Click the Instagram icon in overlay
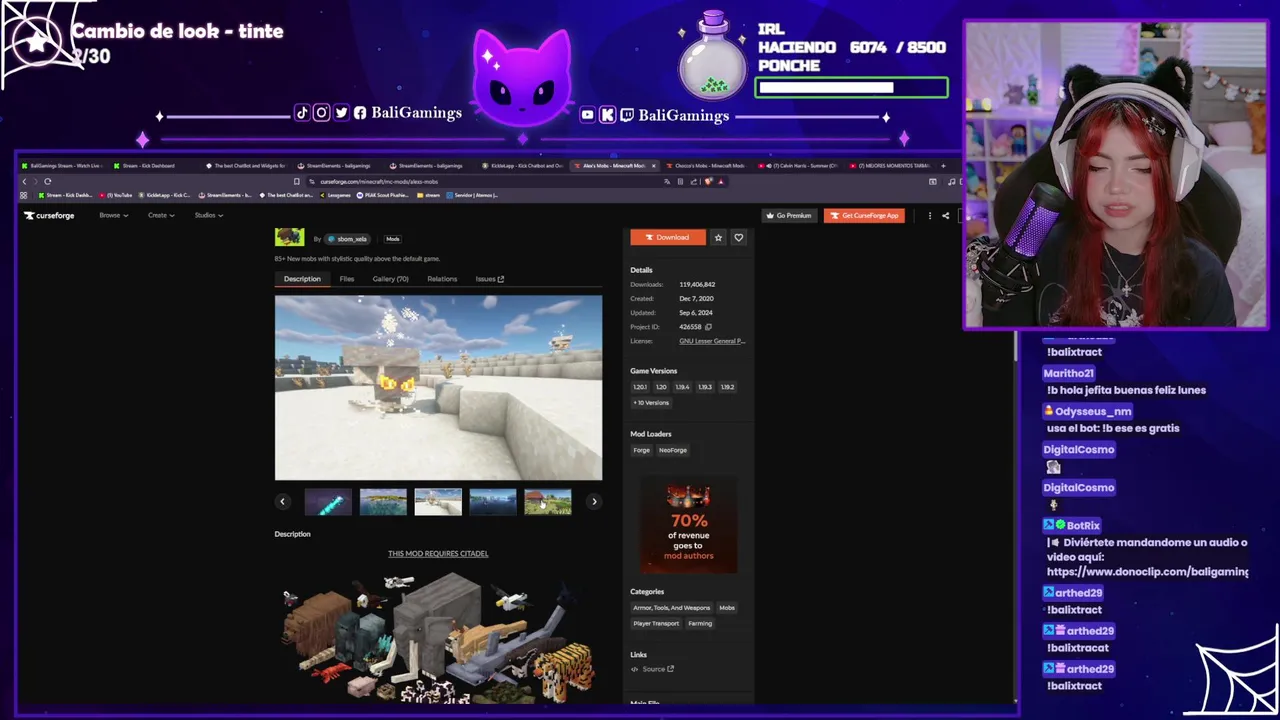Screen dimensions: 1280x720 321,113
